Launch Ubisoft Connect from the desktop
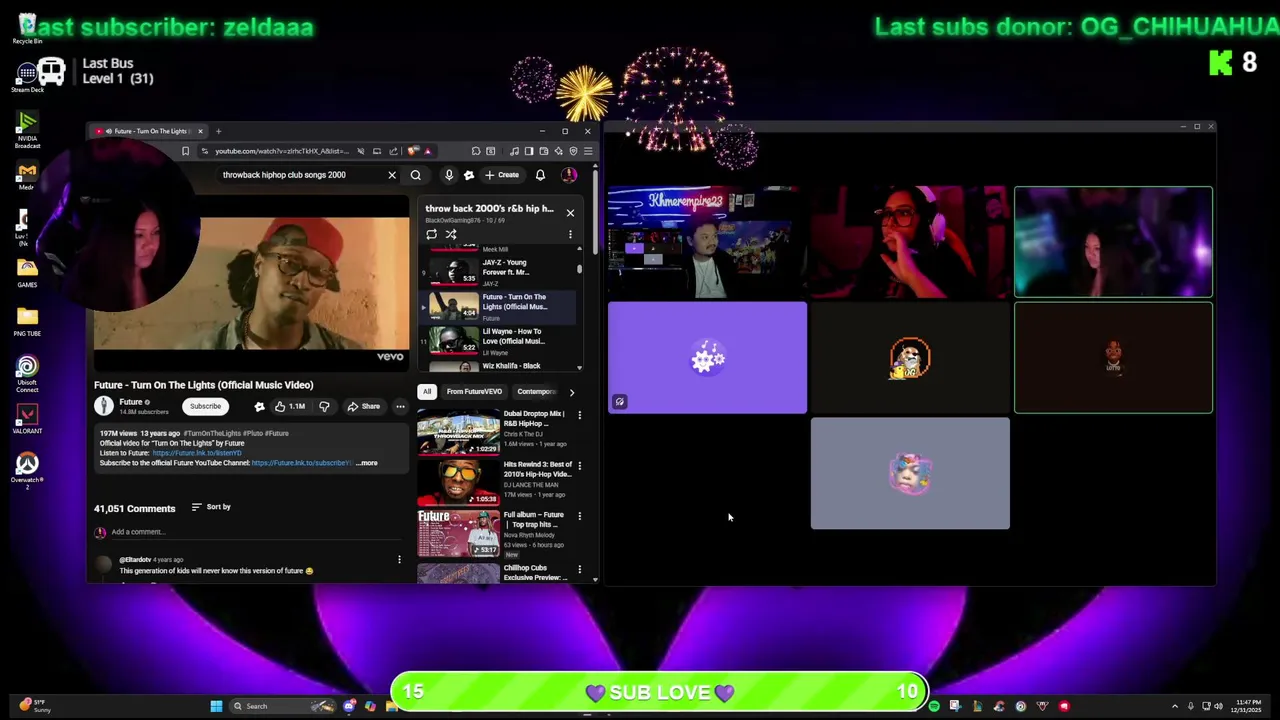1280x720 pixels. click(x=27, y=374)
